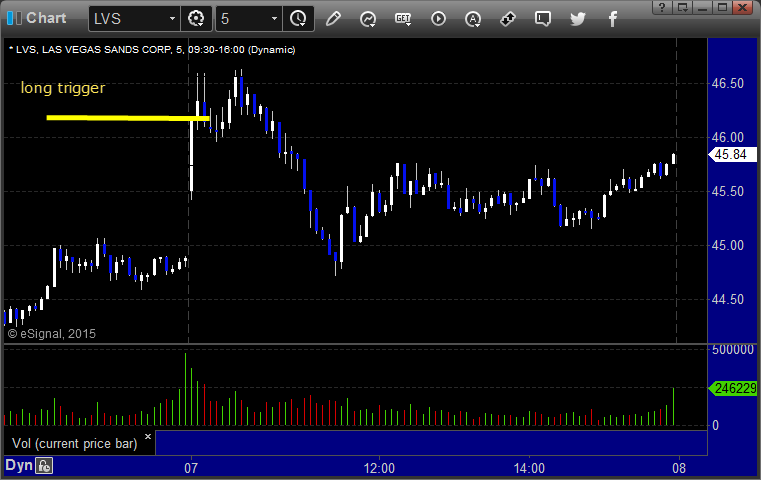Image resolution: width=761 pixels, height=480 pixels.
Task: Close the chart window
Action: (x=743, y=7)
